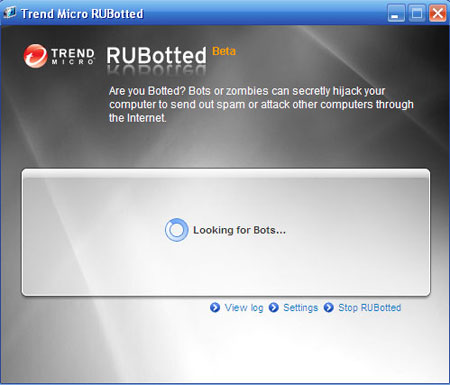This screenshot has width=450, height=385.
Task: Click the arrow icon beside View log
Action: pos(215,307)
